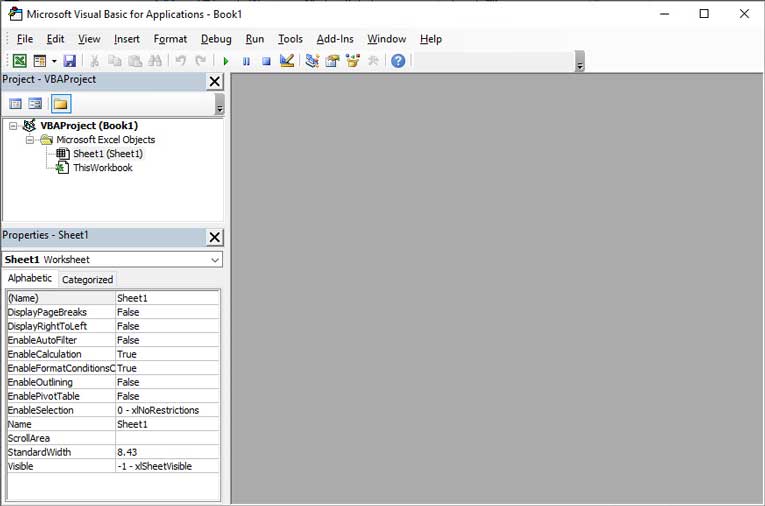This screenshot has height=506, width=765.
Task: Click the empty ScrollArea value field
Action: point(167,439)
